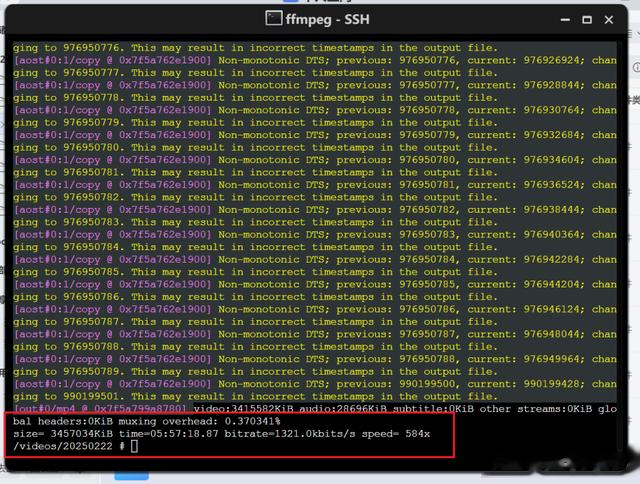The width and height of the screenshot is (640, 484).
Task: Click the 'time=05:57:18.87' value
Action: click(x=168, y=434)
